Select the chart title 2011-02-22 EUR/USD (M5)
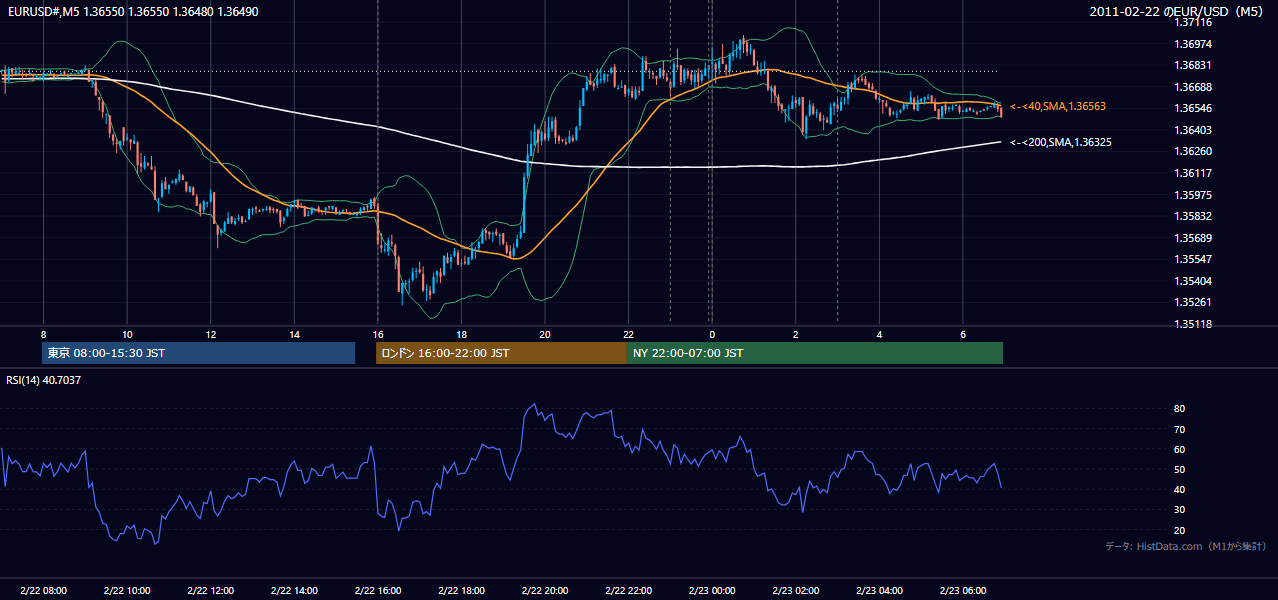This screenshot has height=600, width=1278. pos(1177,11)
